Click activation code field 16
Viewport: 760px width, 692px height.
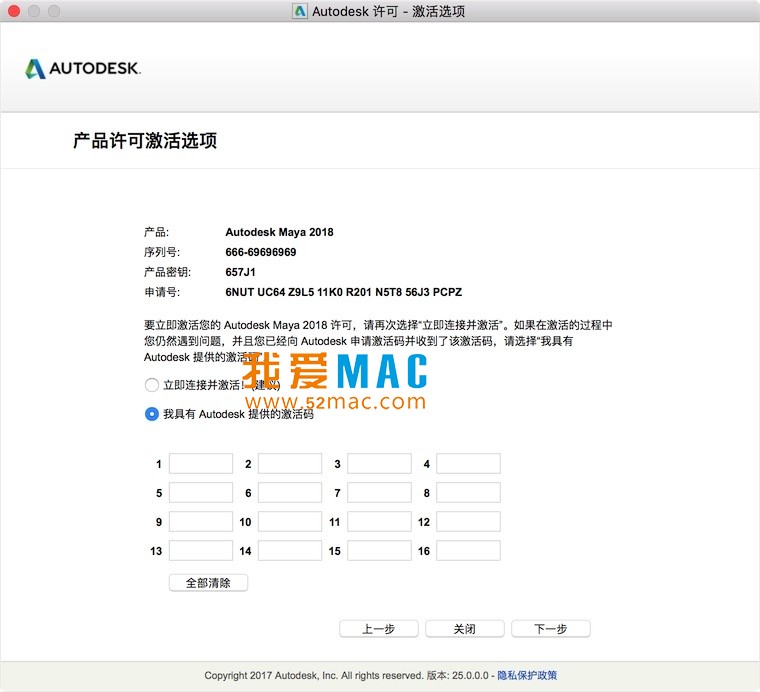pyautogui.click(x=469, y=551)
